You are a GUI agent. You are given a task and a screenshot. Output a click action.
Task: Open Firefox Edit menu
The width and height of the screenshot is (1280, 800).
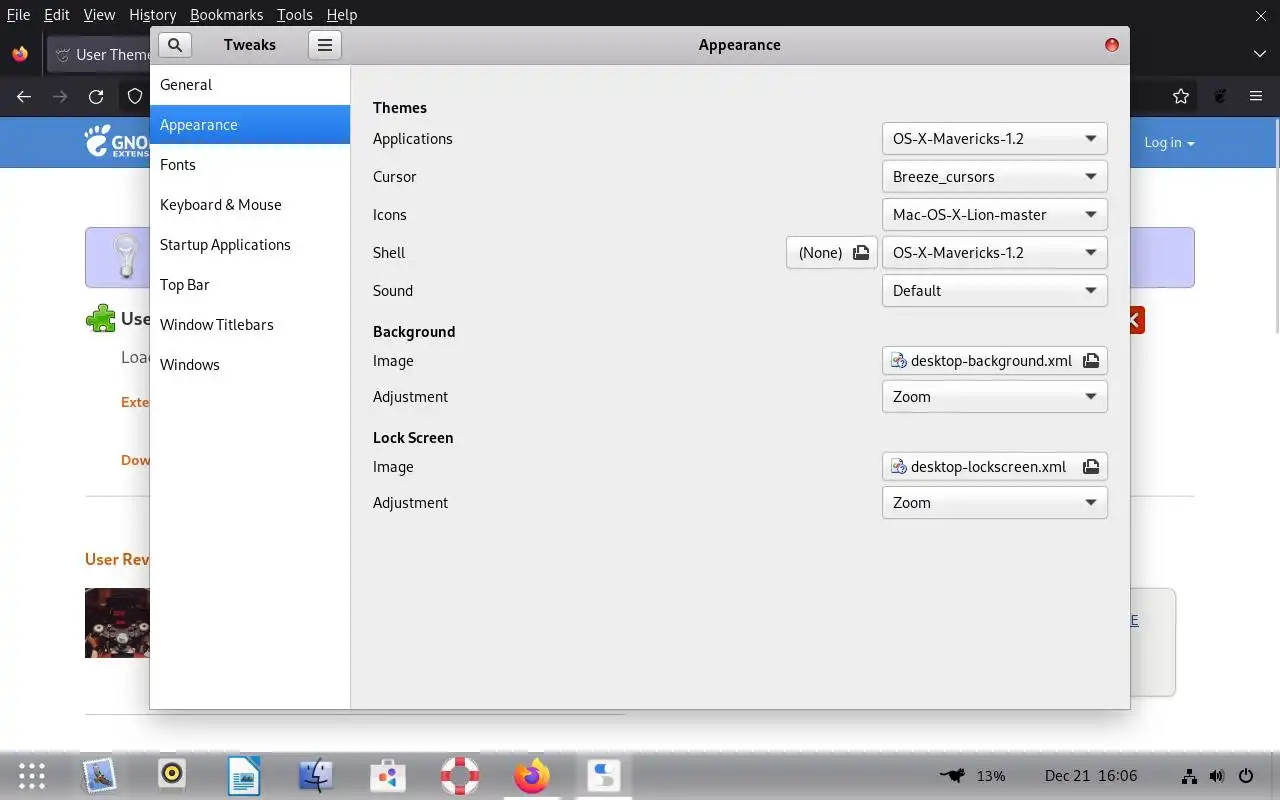pos(56,15)
